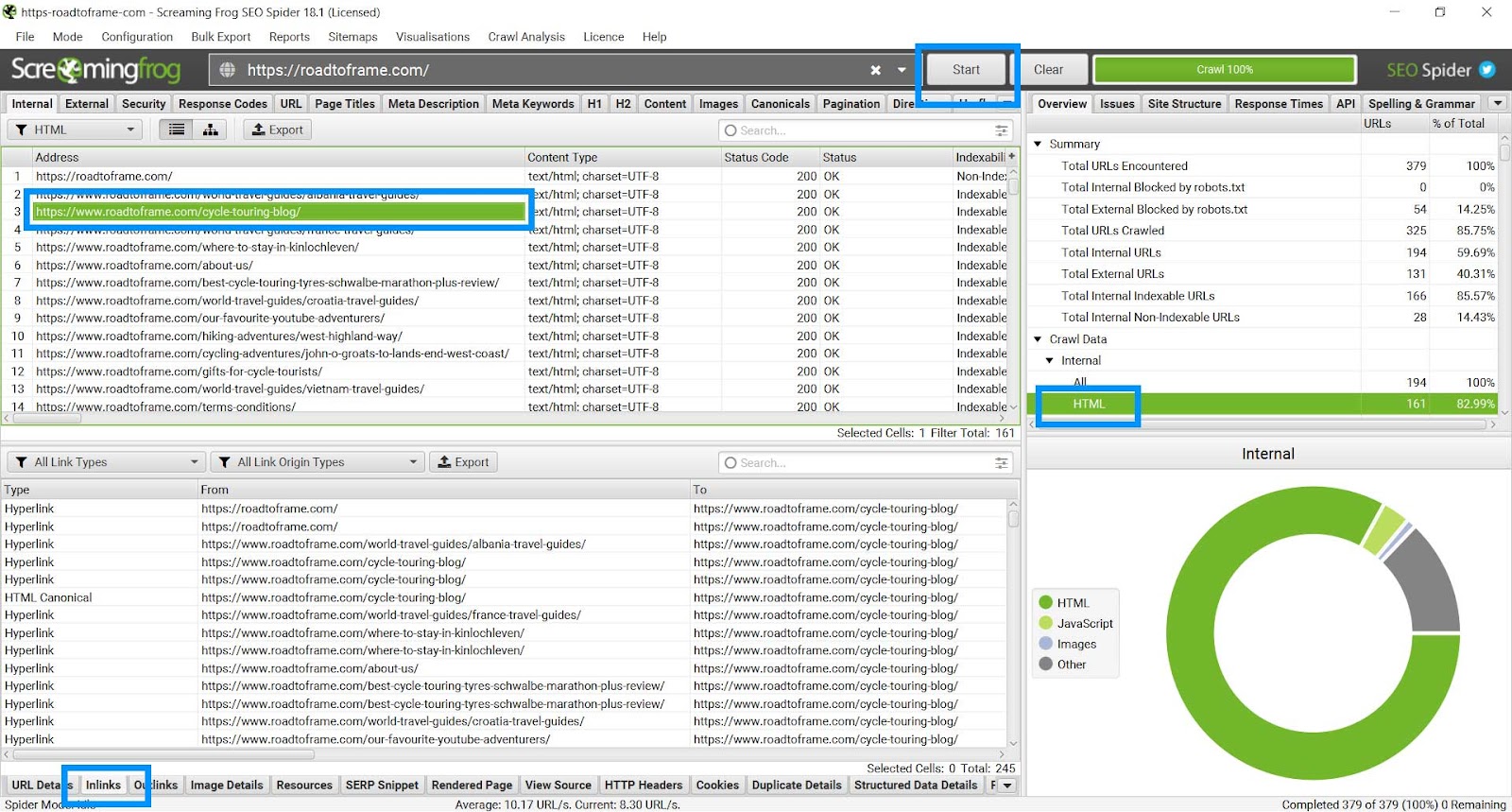Open the Meta Description tab
The height and width of the screenshot is (812, 1512).
434,104
